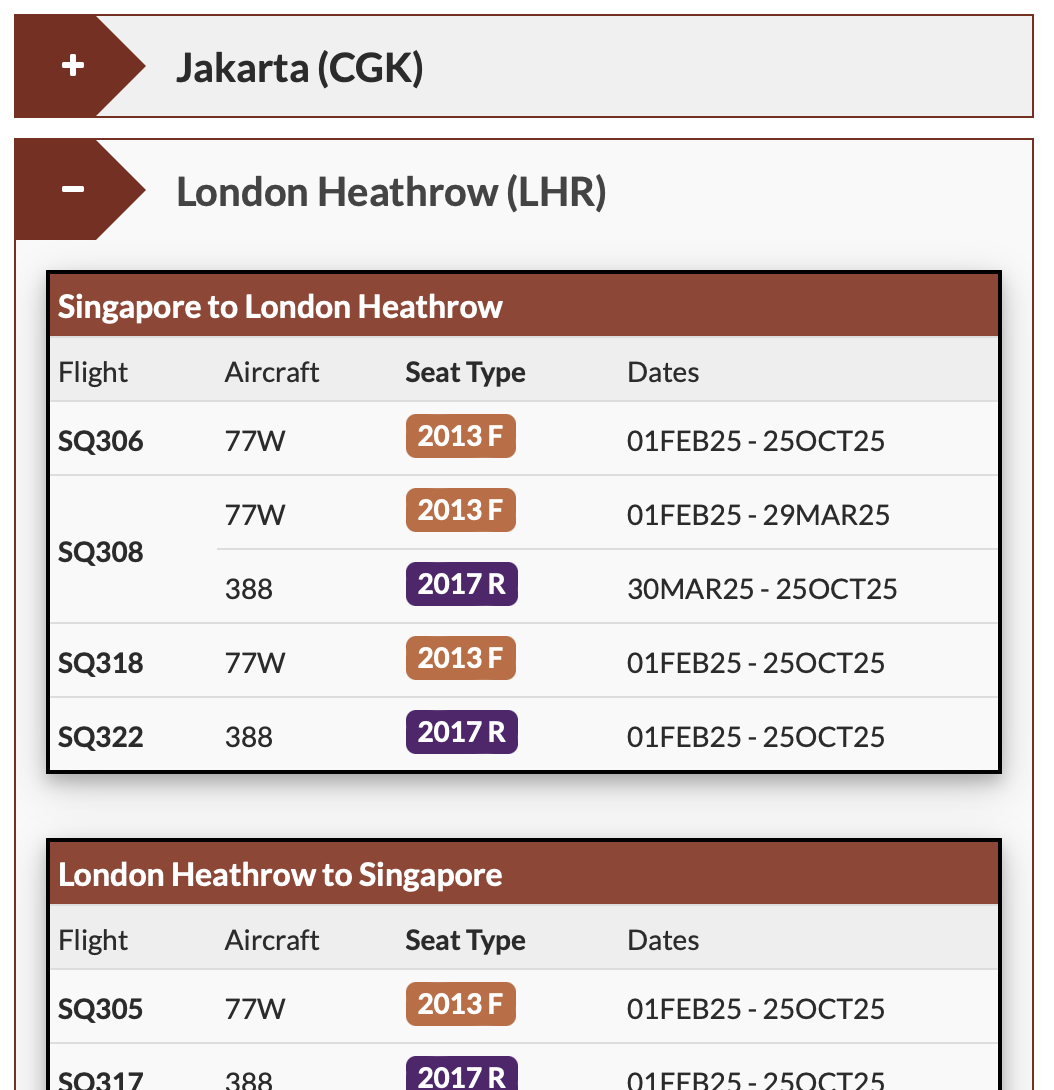Toggle the London Heathrow (LHR) header
Image resolution: width=1054 pixels, height=1090 pixels.
click(391, 191)
